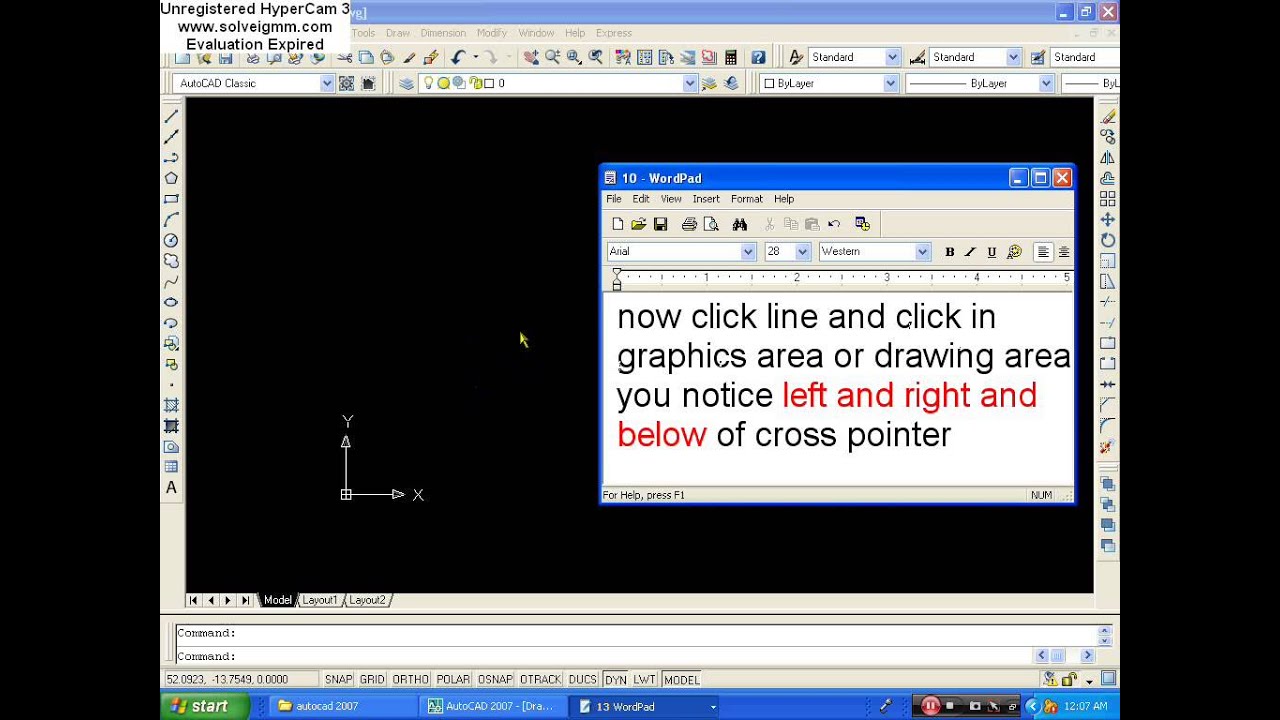Activate the Arc drawing tool
Viewport: 1280px width, 720px height.
(x=171, y=219)
